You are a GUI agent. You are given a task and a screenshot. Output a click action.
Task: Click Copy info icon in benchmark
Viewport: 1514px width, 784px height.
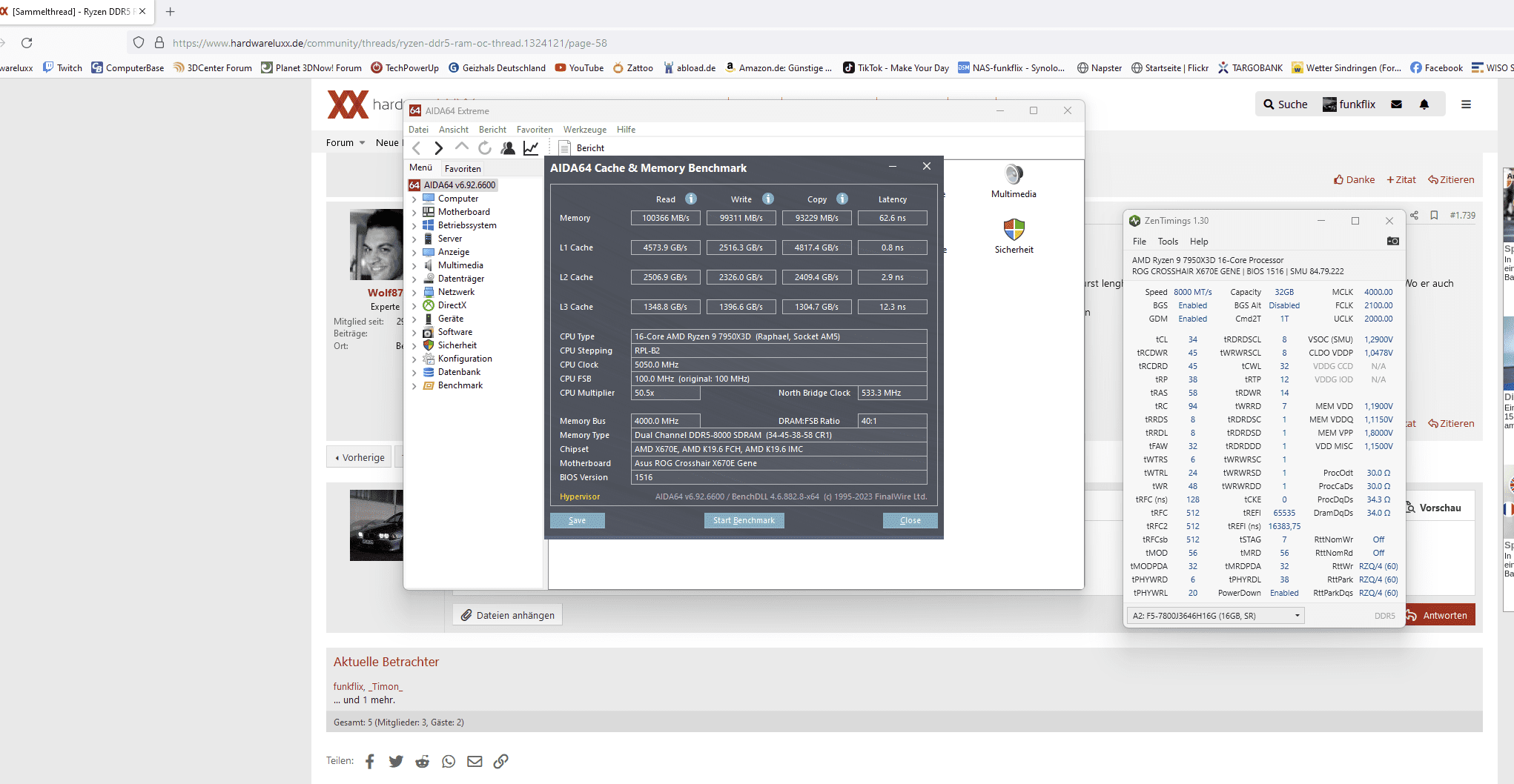(842, 199)
